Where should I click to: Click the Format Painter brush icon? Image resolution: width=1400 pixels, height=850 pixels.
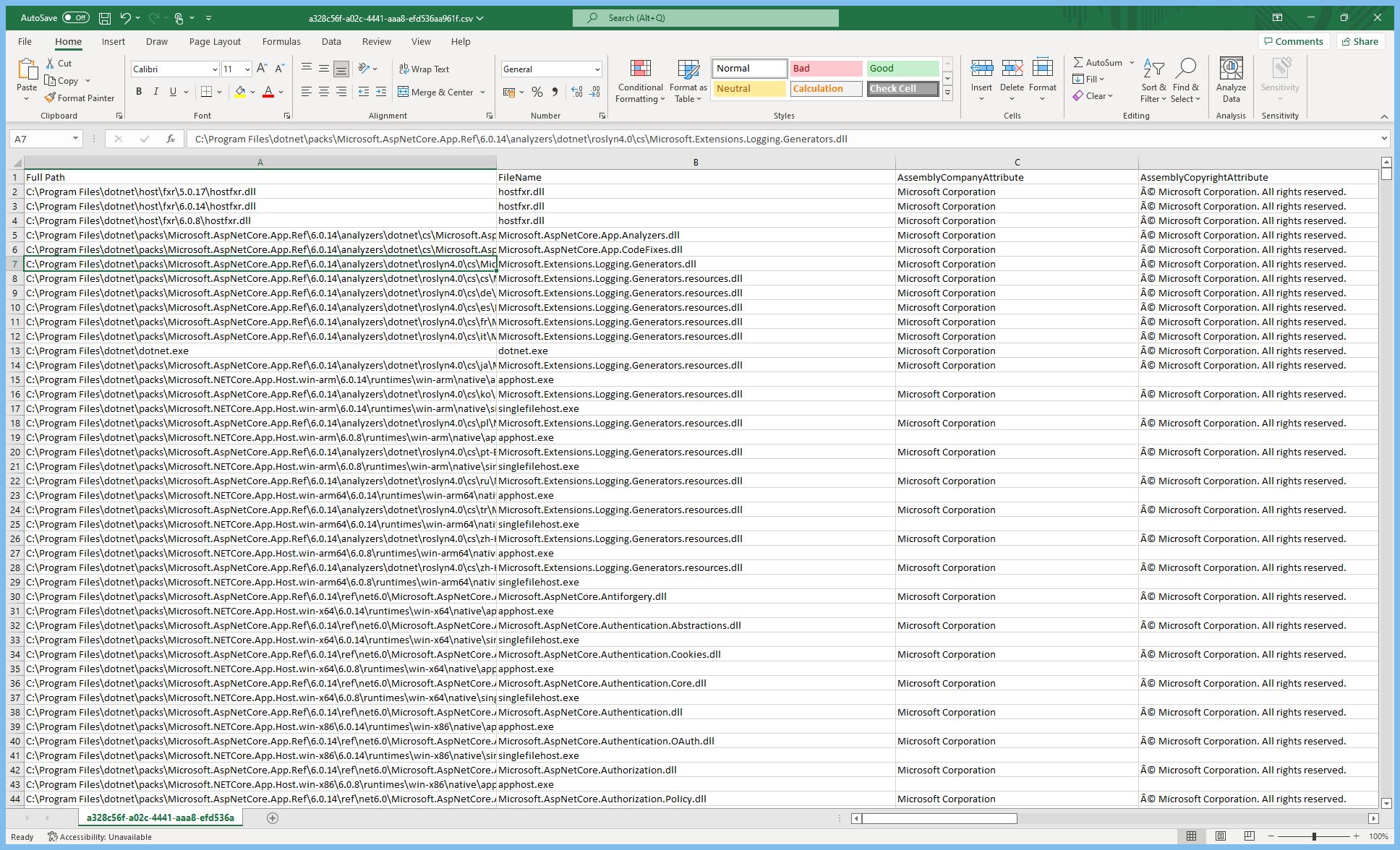(50, 98)
